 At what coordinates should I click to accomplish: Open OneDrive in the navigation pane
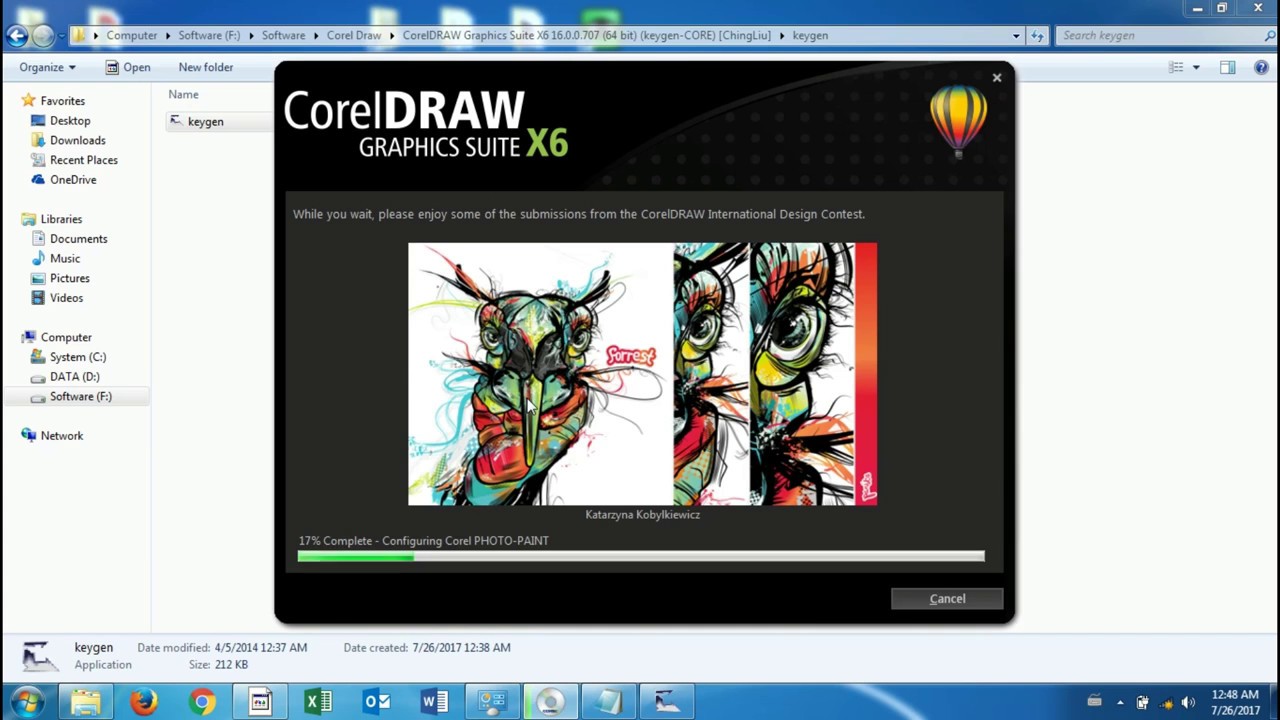click(73, 180)
